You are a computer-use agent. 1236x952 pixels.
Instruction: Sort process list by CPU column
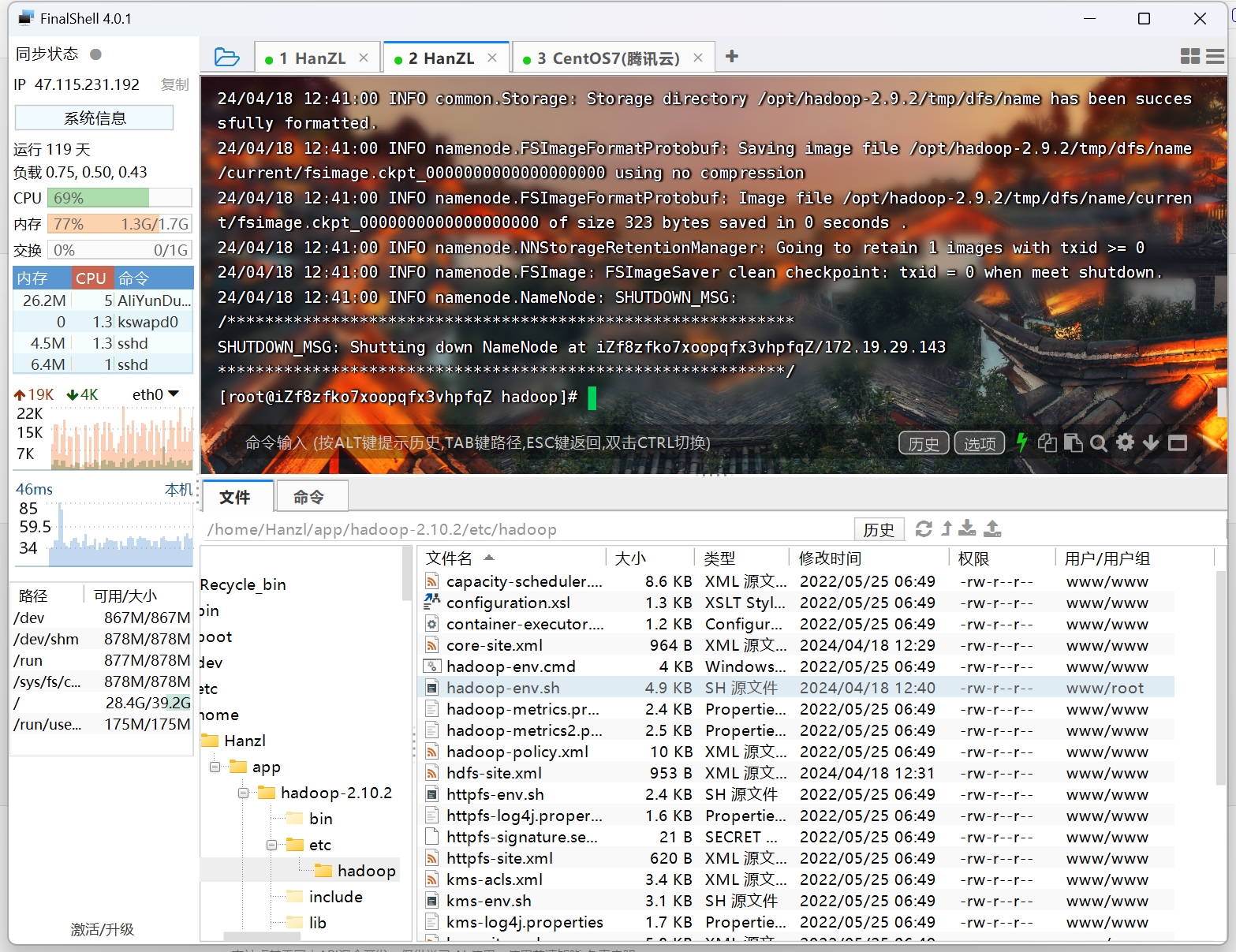point(91,278)
